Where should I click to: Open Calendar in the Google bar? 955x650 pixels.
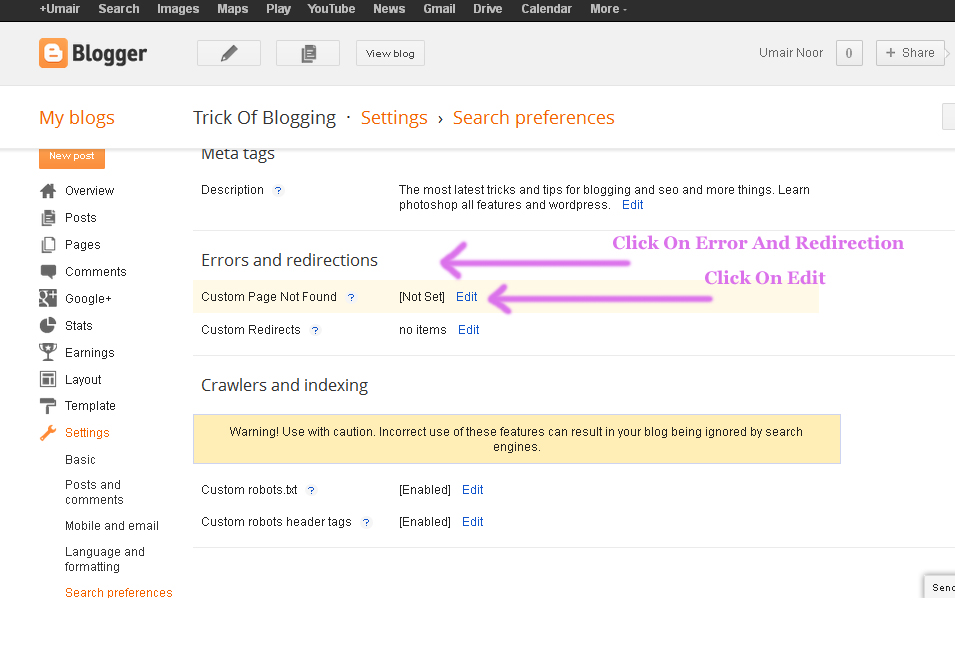(x=546, y=9)
